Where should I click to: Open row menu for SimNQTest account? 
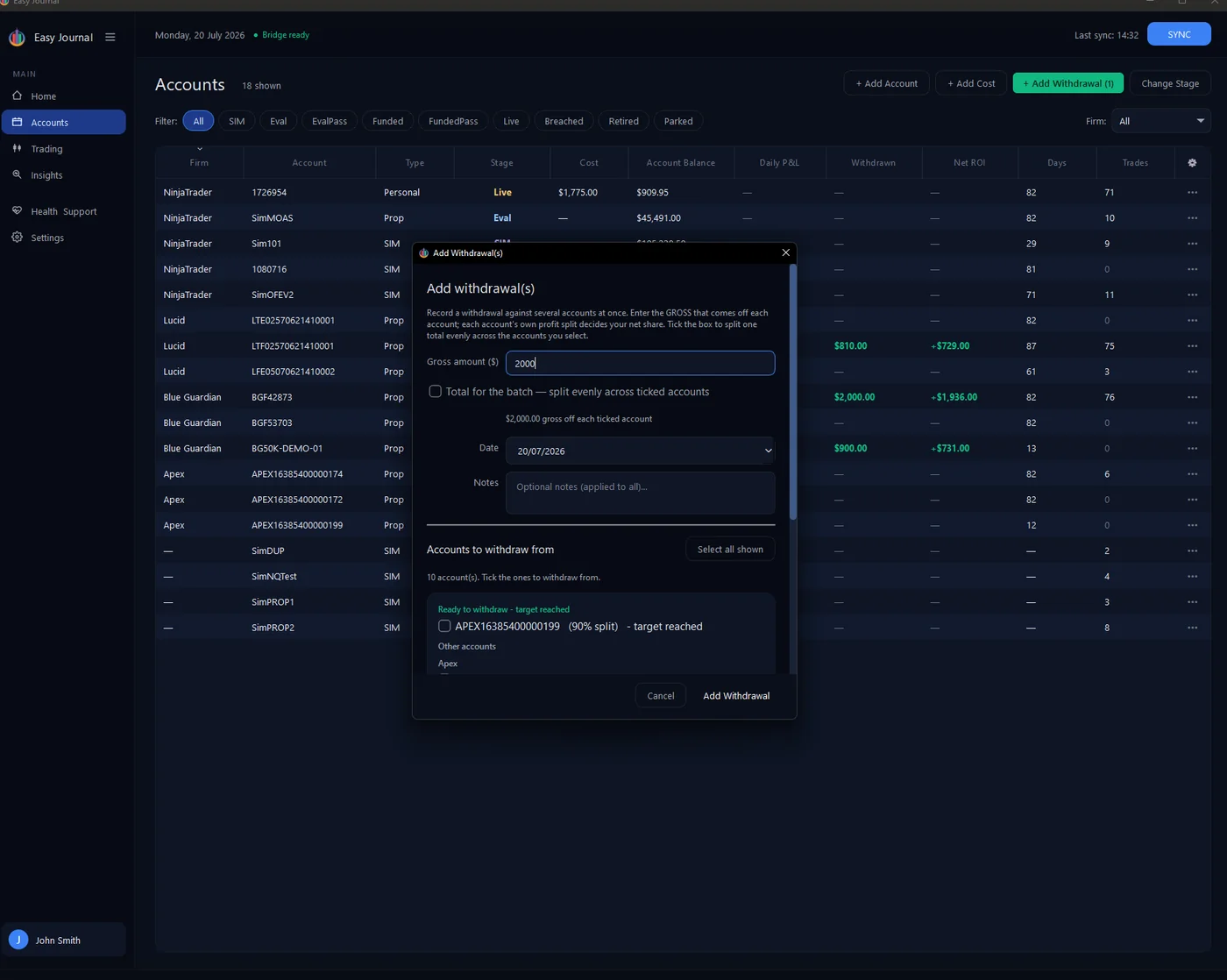[x=1192, y=577]
